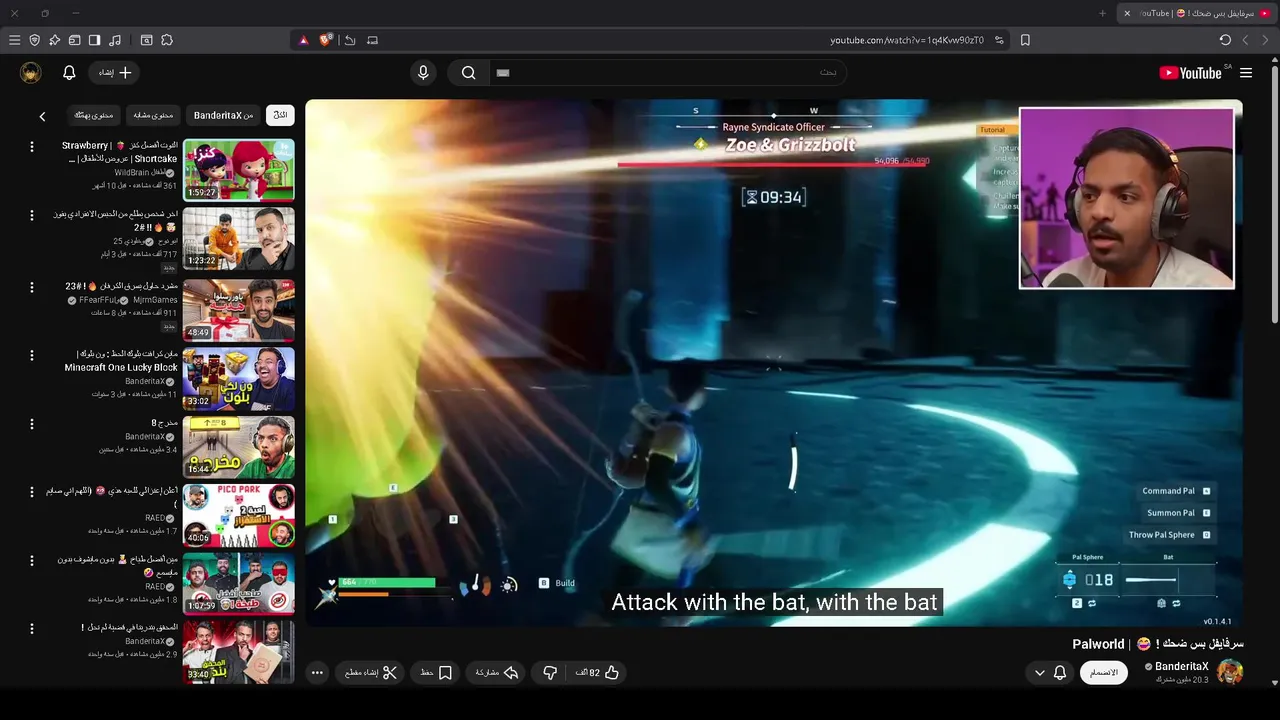The image size is (1280, 720).
Task: Click the site settings icon beside URL
Action: 999,40
